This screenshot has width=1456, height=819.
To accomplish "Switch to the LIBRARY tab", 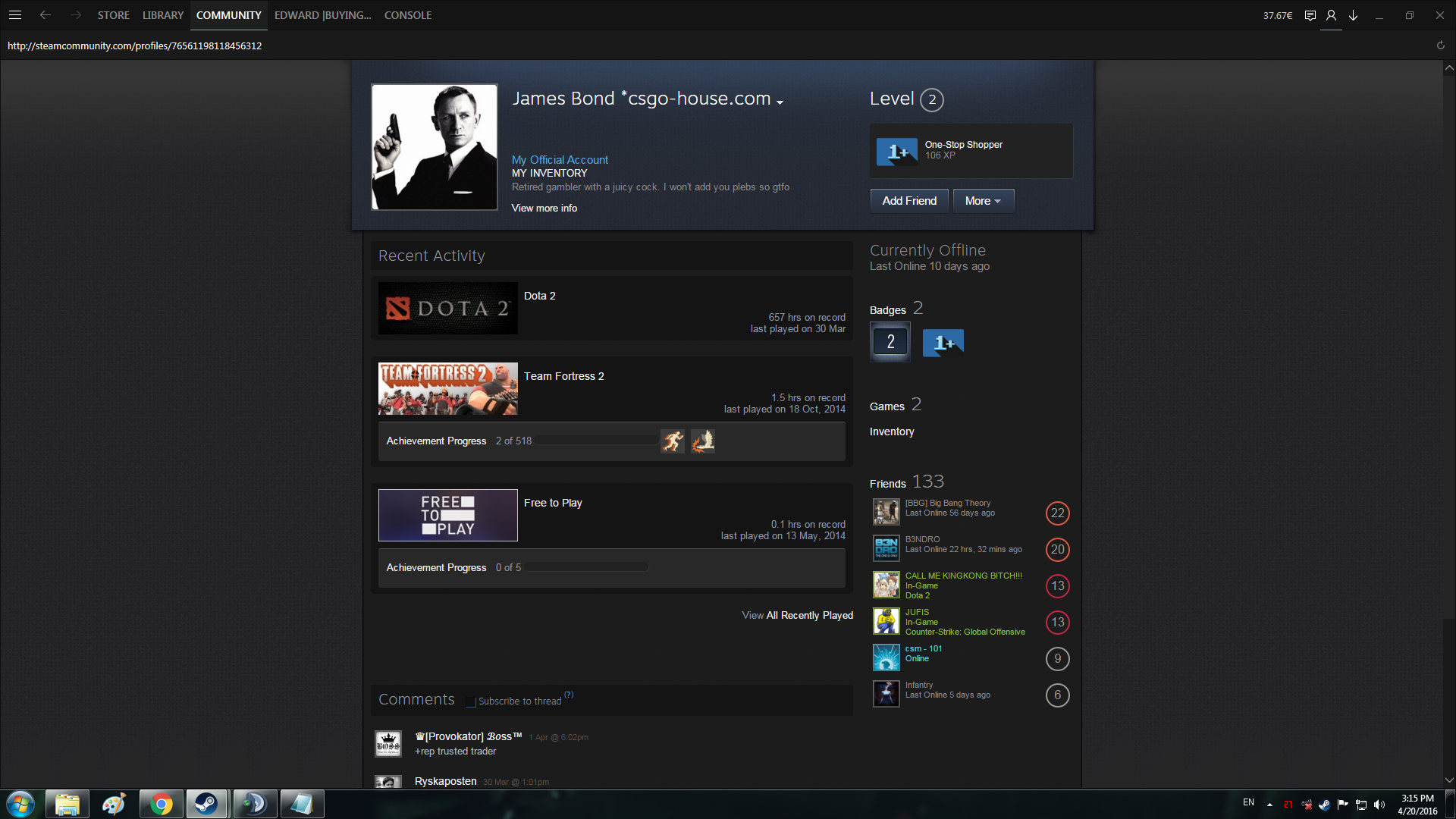I will tap(162, 15).
